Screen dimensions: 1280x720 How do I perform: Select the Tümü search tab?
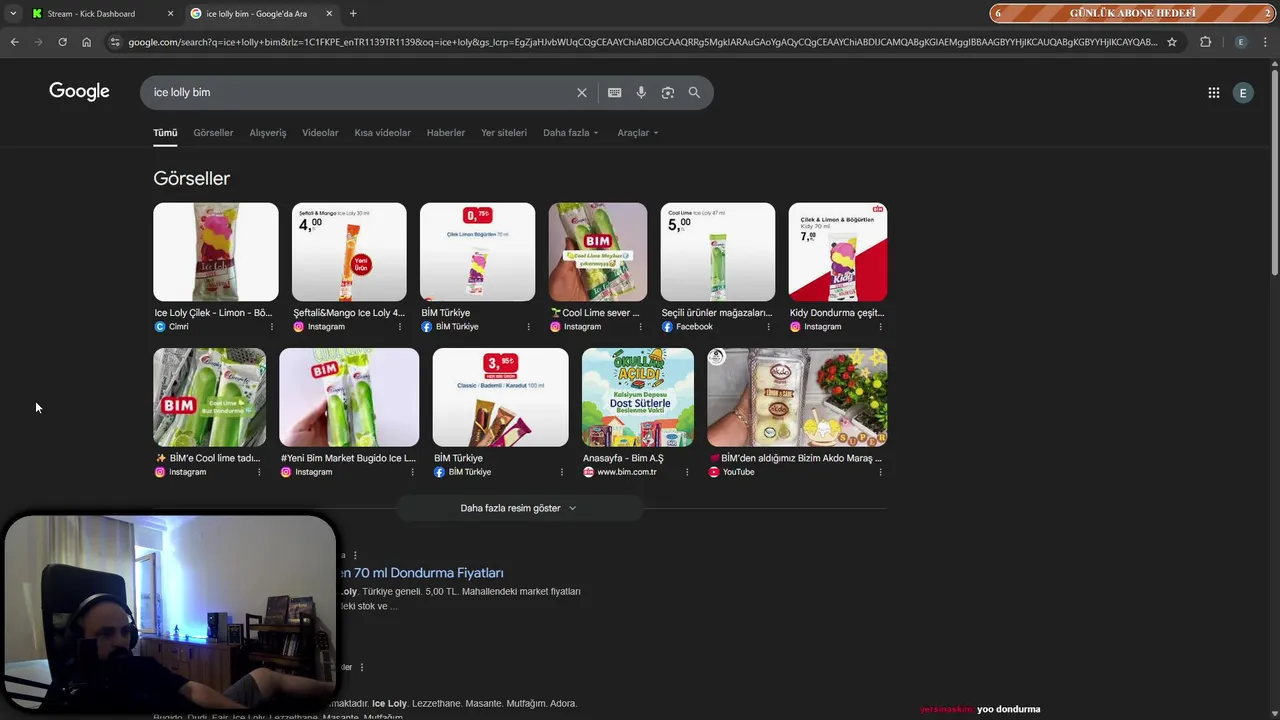click(x=165, y=132)
